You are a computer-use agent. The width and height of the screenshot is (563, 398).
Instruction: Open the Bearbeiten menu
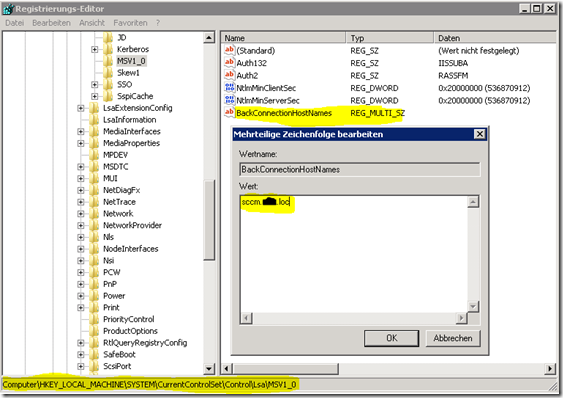click(51, 23)
